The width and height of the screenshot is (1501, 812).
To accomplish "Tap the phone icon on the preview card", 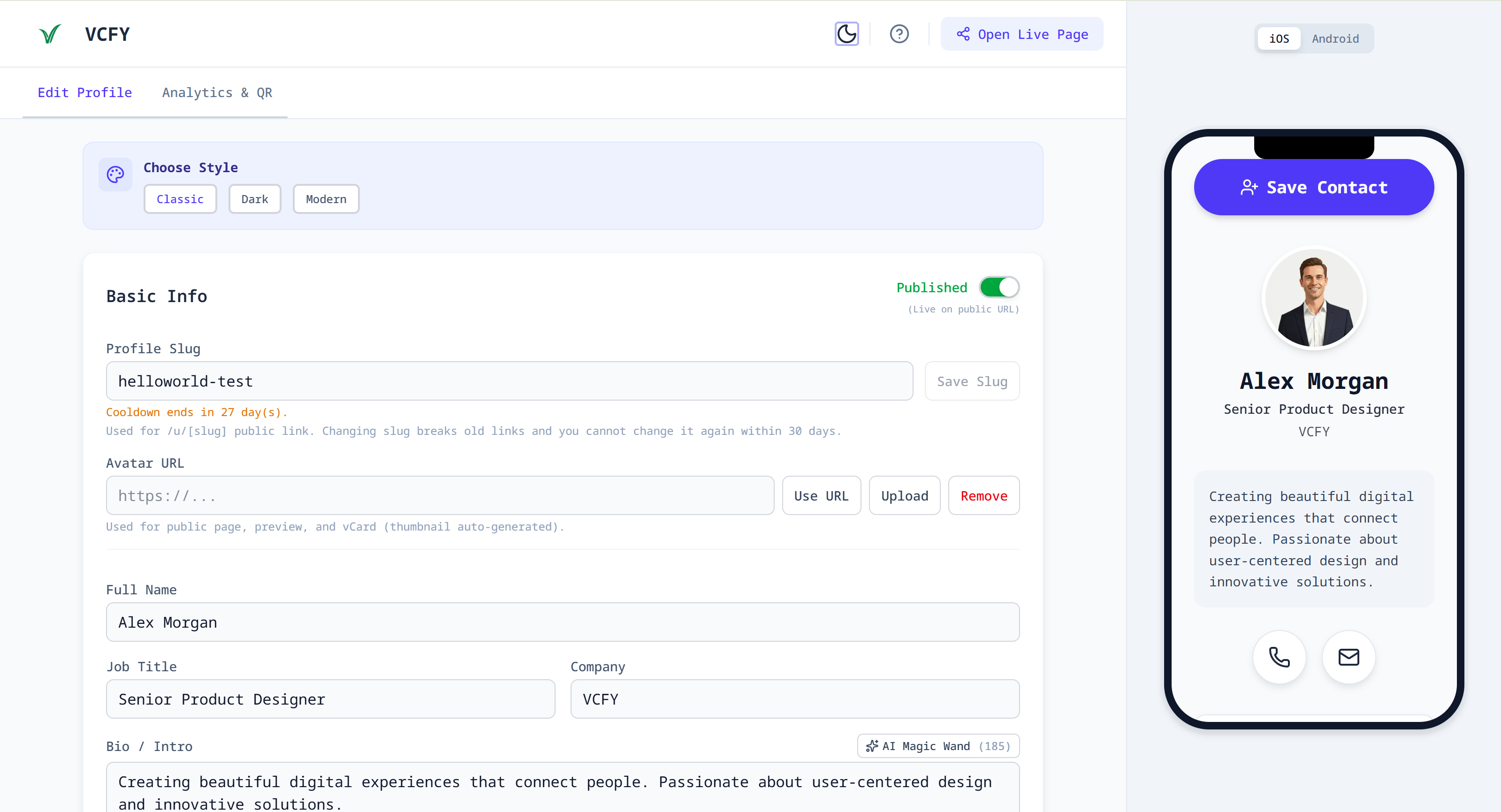I will pyautogui.click(x=1279, y=657).
